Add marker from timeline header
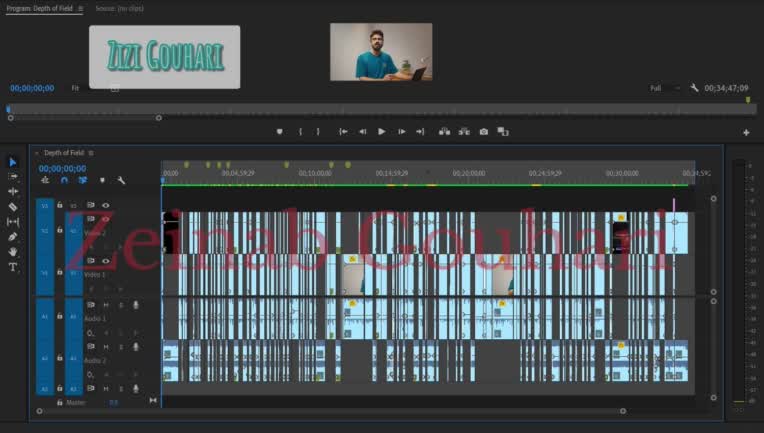Screen dimensions: 764x433 coord(102,180)
